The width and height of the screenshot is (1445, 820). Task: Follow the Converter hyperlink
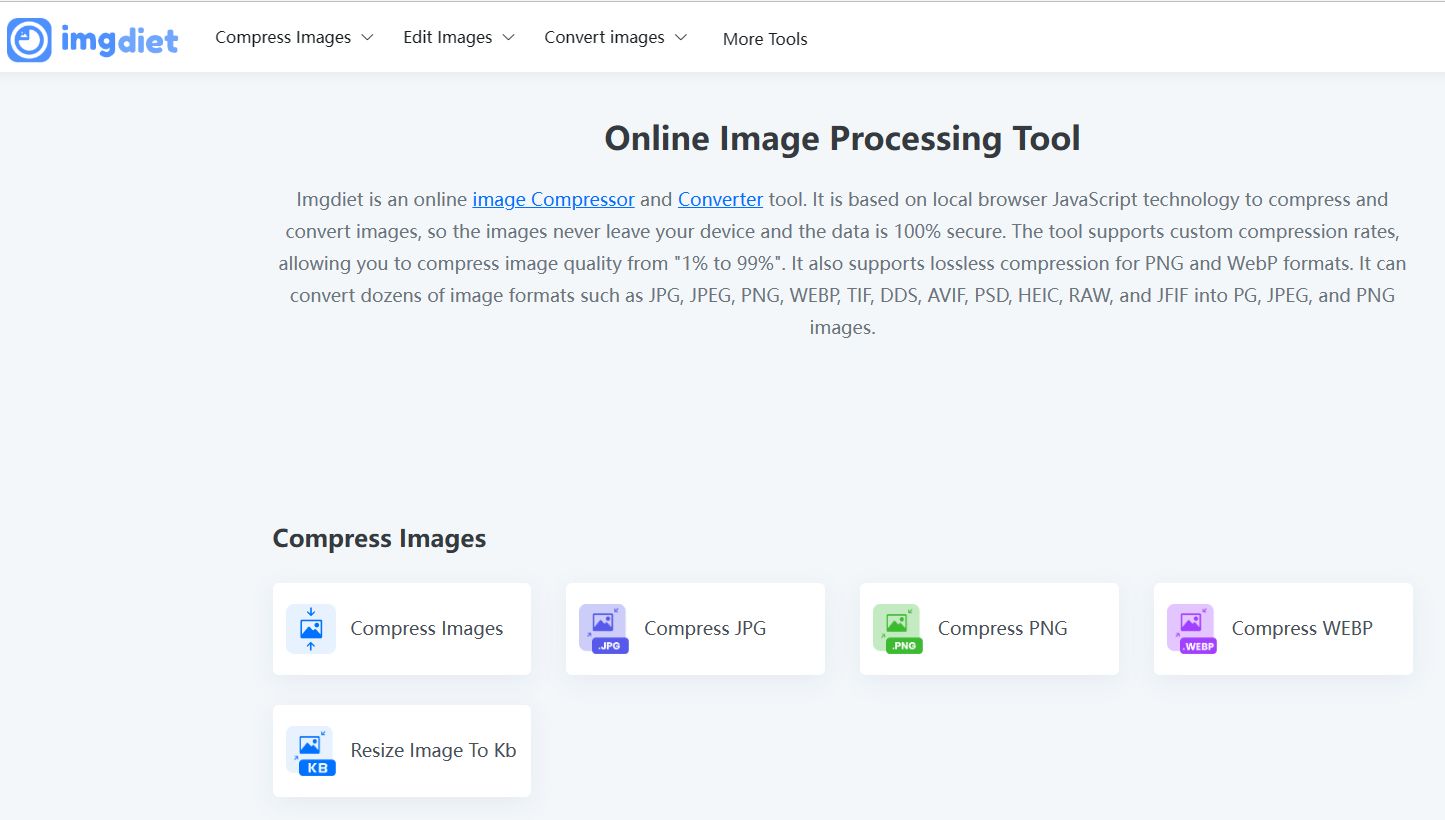click(720, 199)
